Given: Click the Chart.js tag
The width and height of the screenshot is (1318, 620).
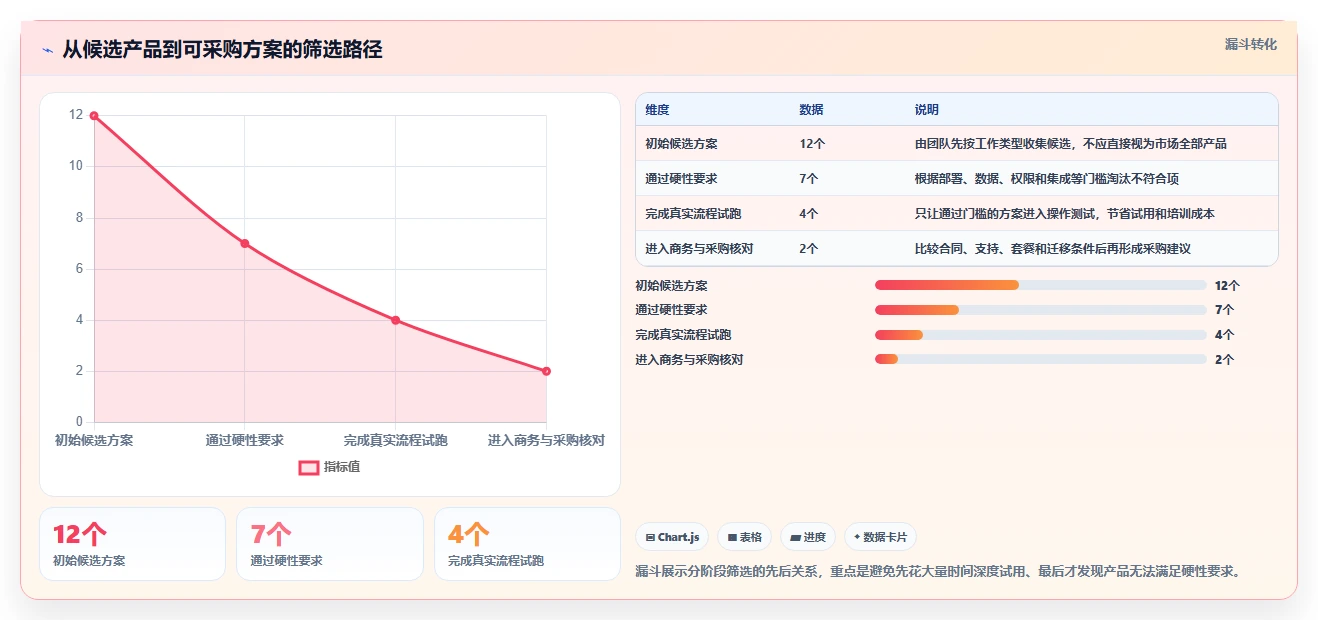Looking at the screenshot, I should tap(672, 537).
